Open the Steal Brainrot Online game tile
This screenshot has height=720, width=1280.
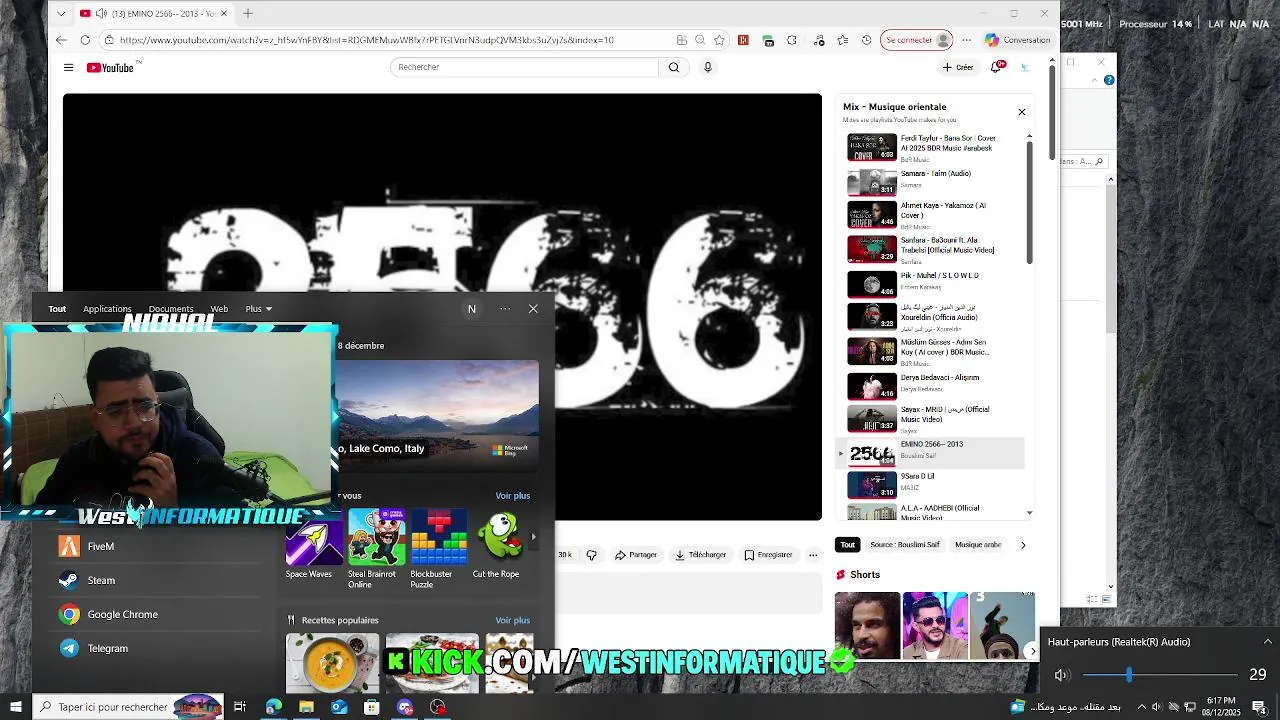(375, 548)
